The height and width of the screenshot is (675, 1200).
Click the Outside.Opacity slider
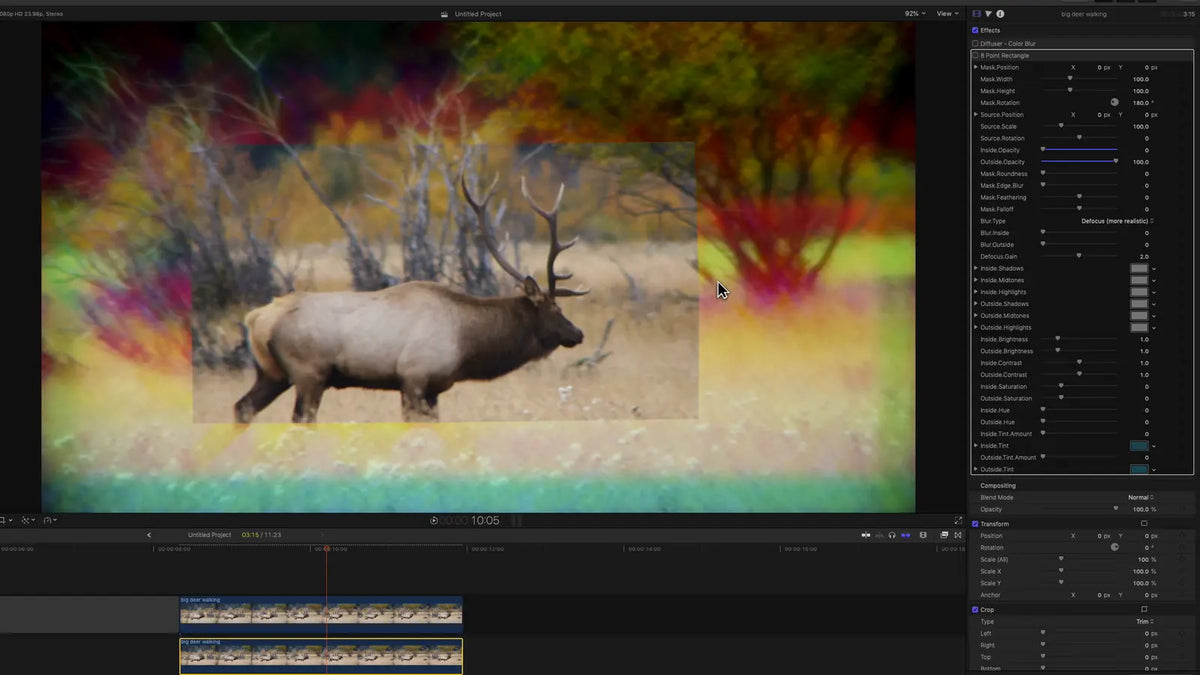tap(1079, 162)
